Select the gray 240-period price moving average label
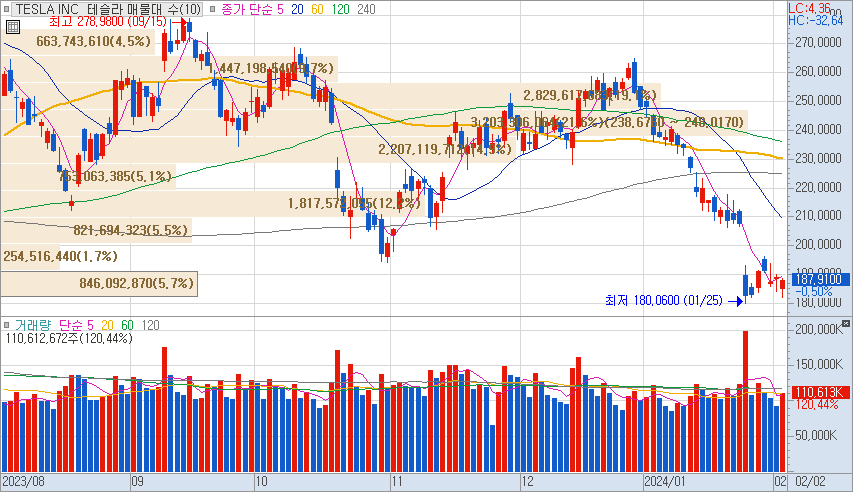853x492 pixels. pos(366,9)
